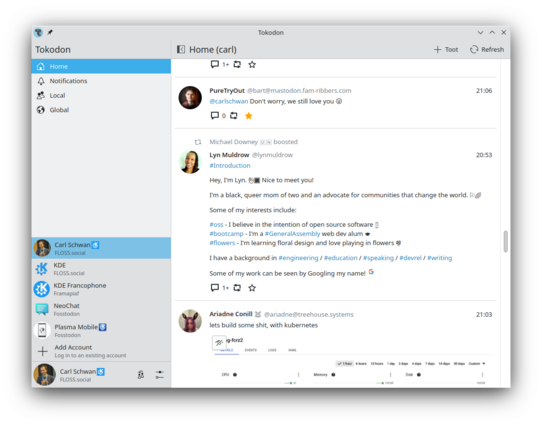Boost the PureTryOut post
542x425 pixels.
[234, 115]
